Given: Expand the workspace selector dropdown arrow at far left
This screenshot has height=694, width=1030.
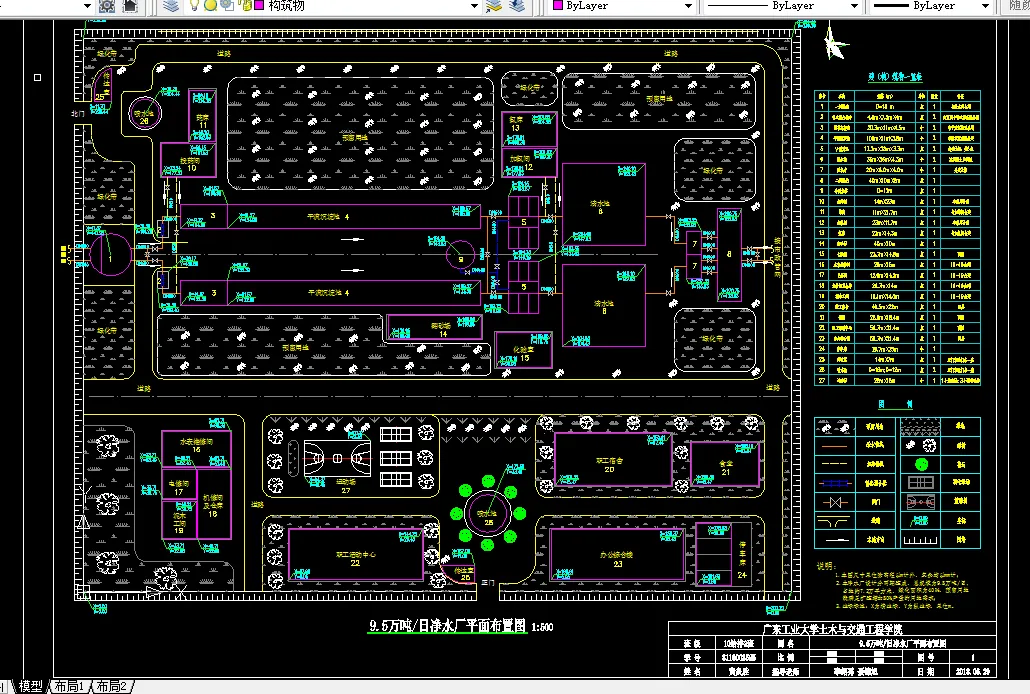Looking at the screenshot, I should 87,6.
